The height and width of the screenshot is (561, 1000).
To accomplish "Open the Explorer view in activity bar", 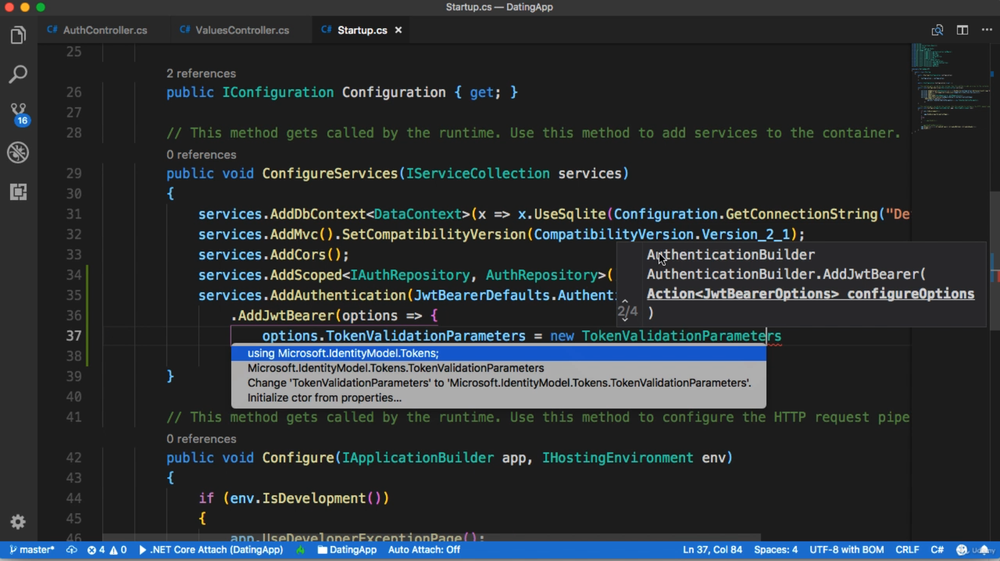I will click(18, 35).
